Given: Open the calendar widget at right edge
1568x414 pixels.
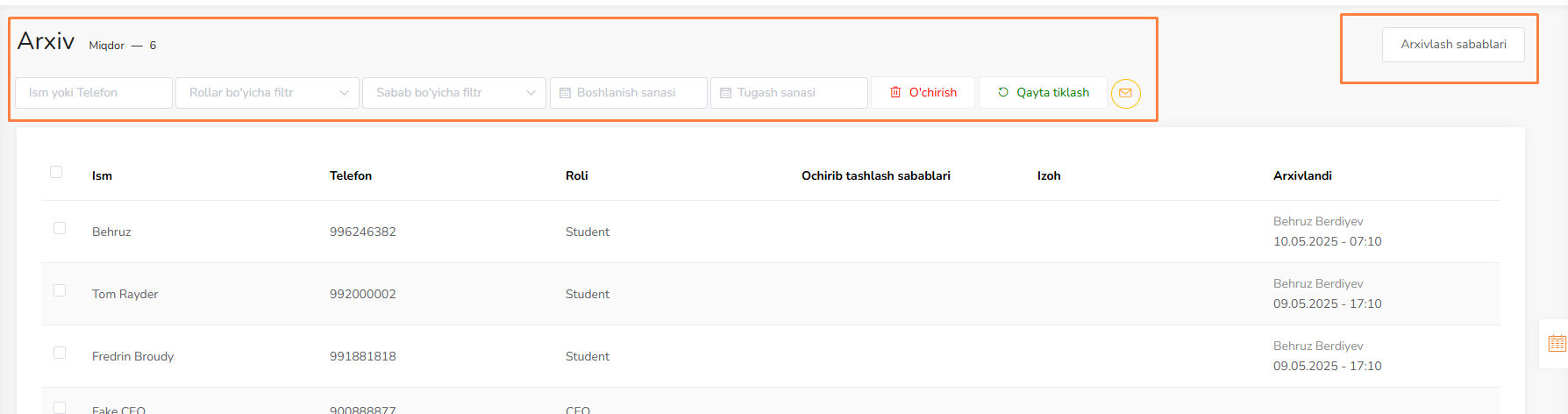Looking at the screenshot, I should [1557, 343].
